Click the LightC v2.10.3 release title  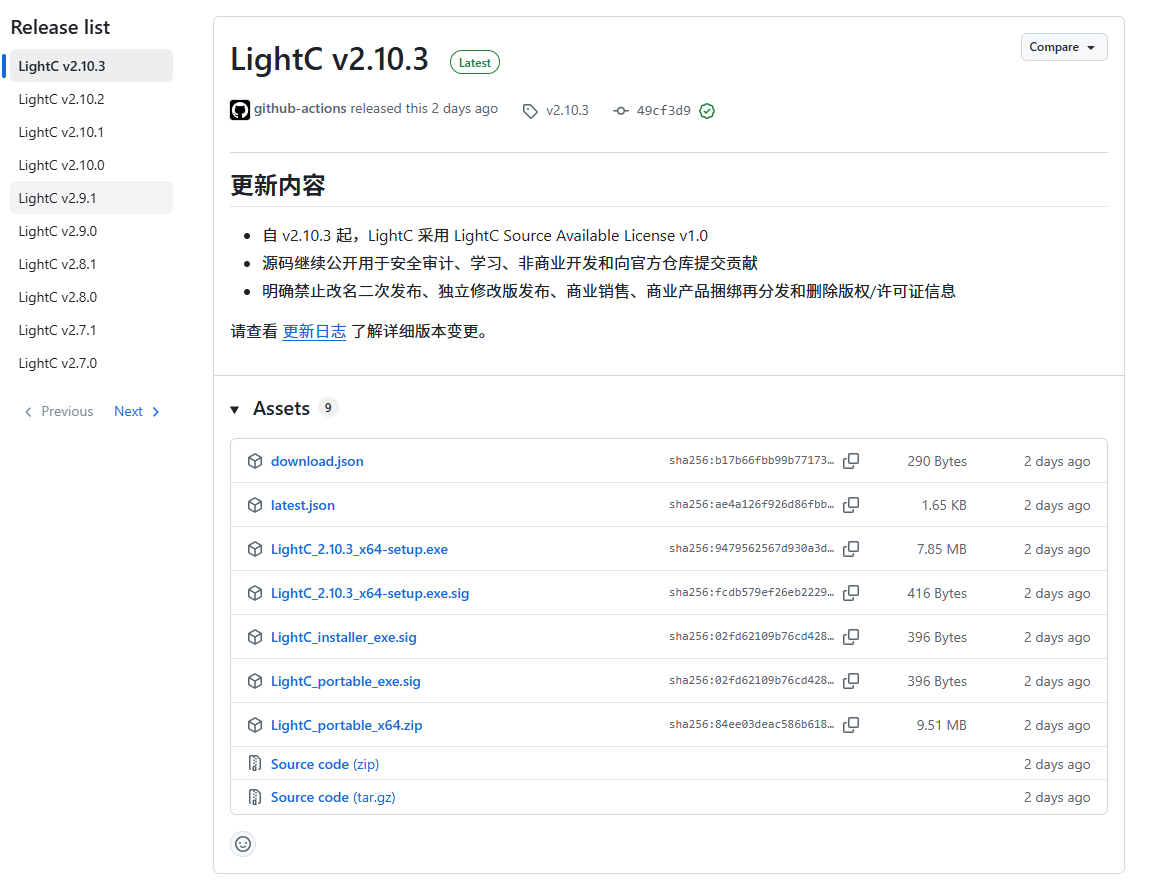[x=329, y=59]
